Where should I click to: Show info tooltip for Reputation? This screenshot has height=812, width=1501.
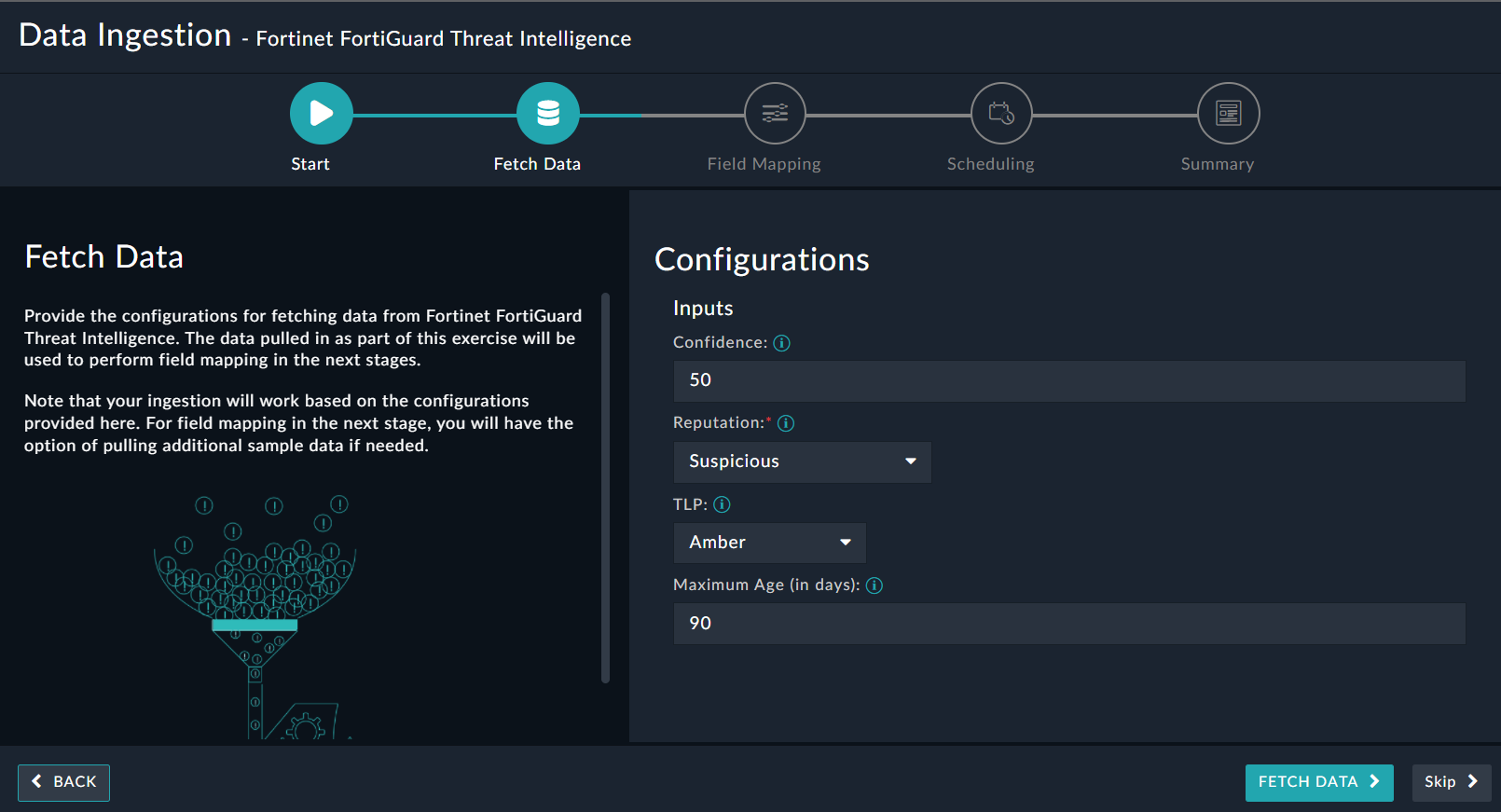click(x=786, y=423)
